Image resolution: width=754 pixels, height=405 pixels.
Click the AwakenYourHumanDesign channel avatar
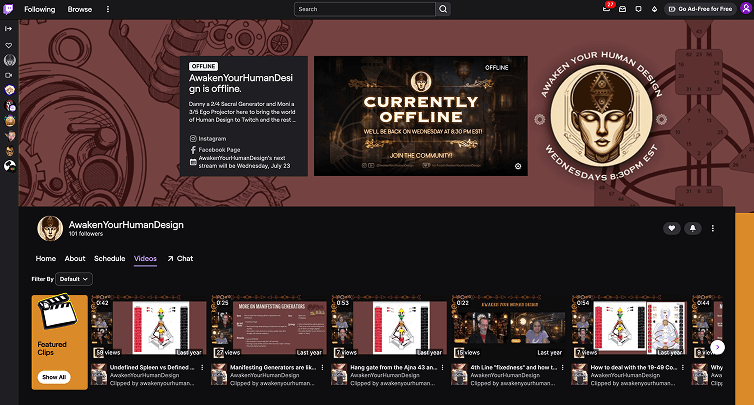[x=50, y=228]
